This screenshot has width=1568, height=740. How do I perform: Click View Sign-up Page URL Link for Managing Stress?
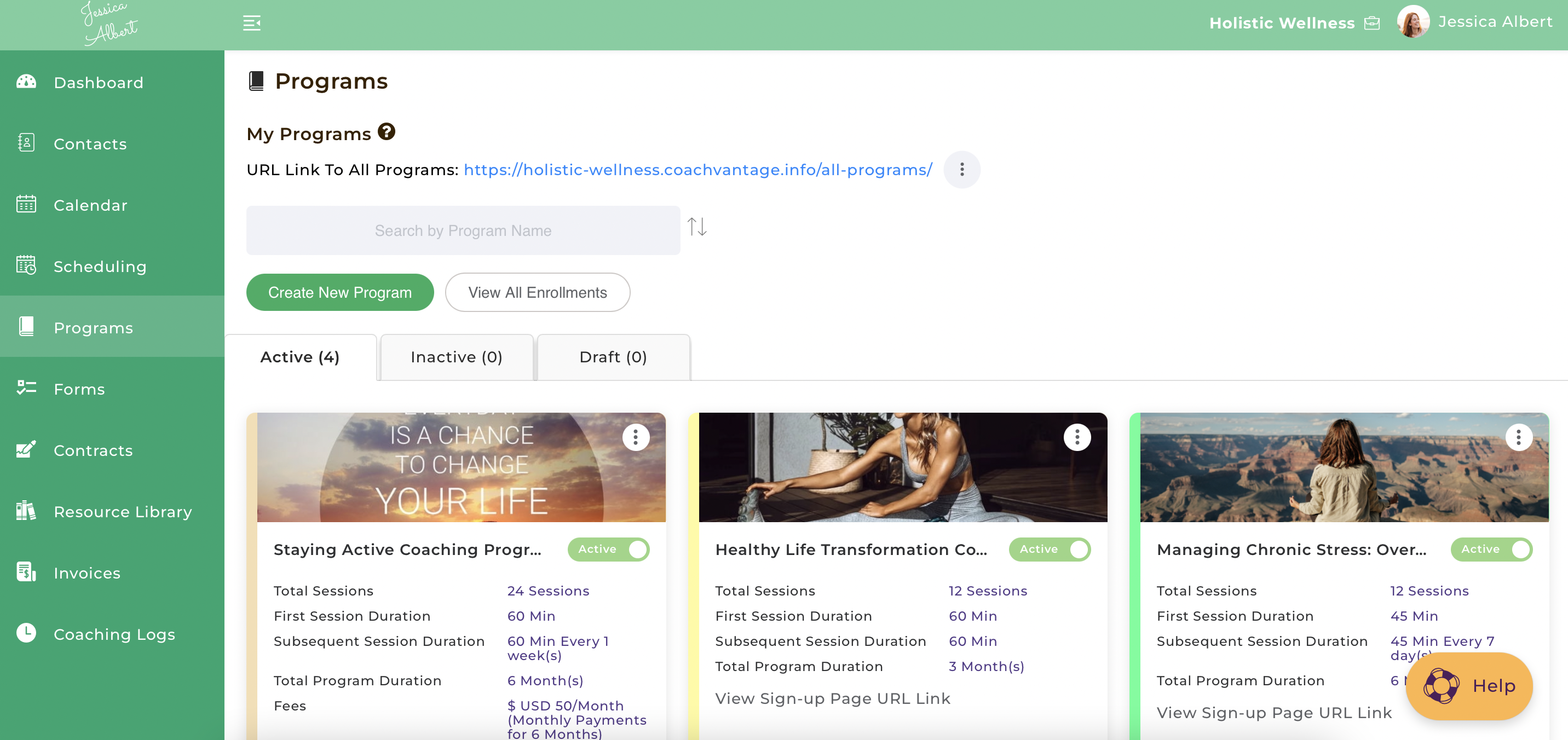click(x=1274, y=713)
